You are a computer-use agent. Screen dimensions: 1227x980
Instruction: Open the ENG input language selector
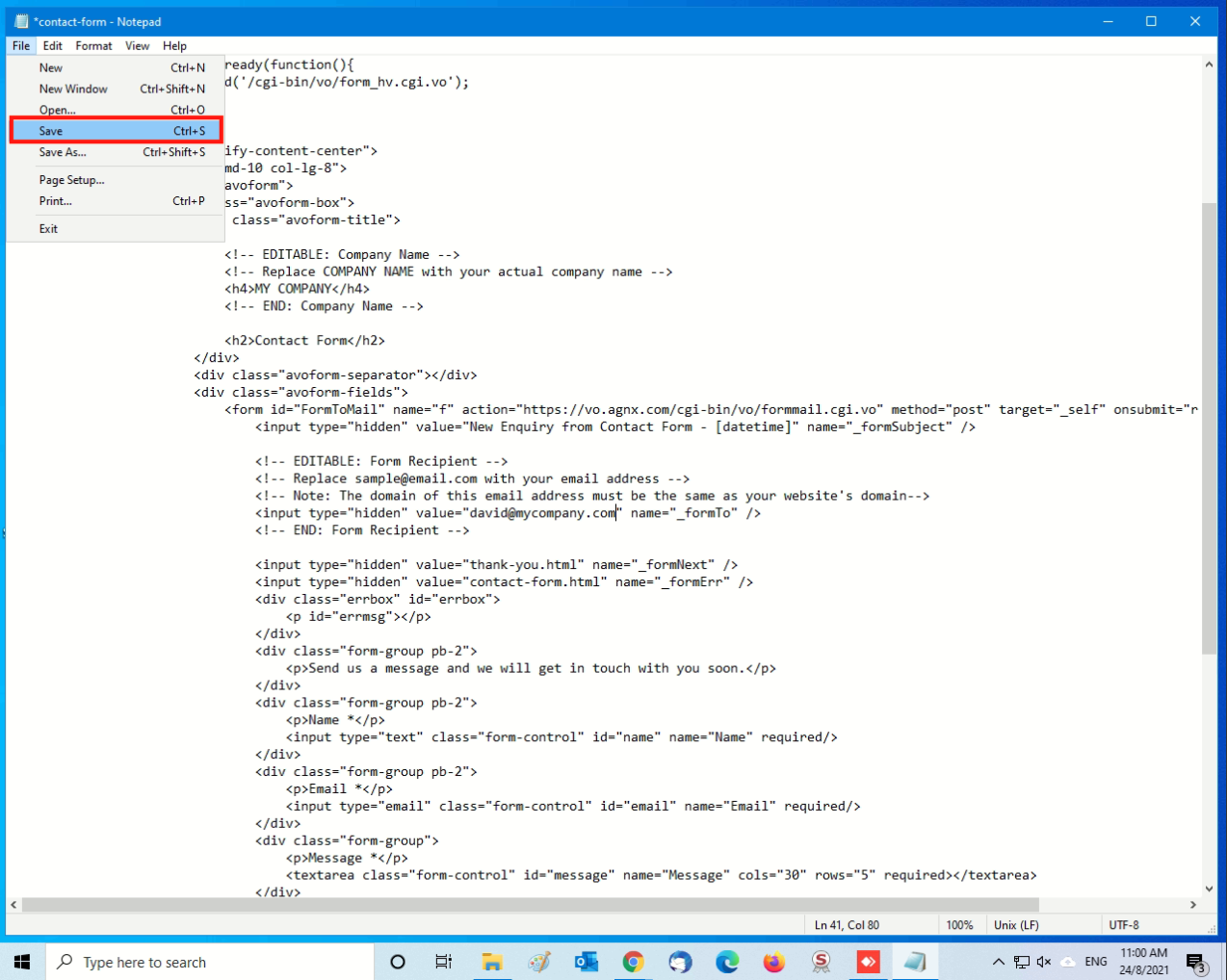click(x=1096, y=962)
